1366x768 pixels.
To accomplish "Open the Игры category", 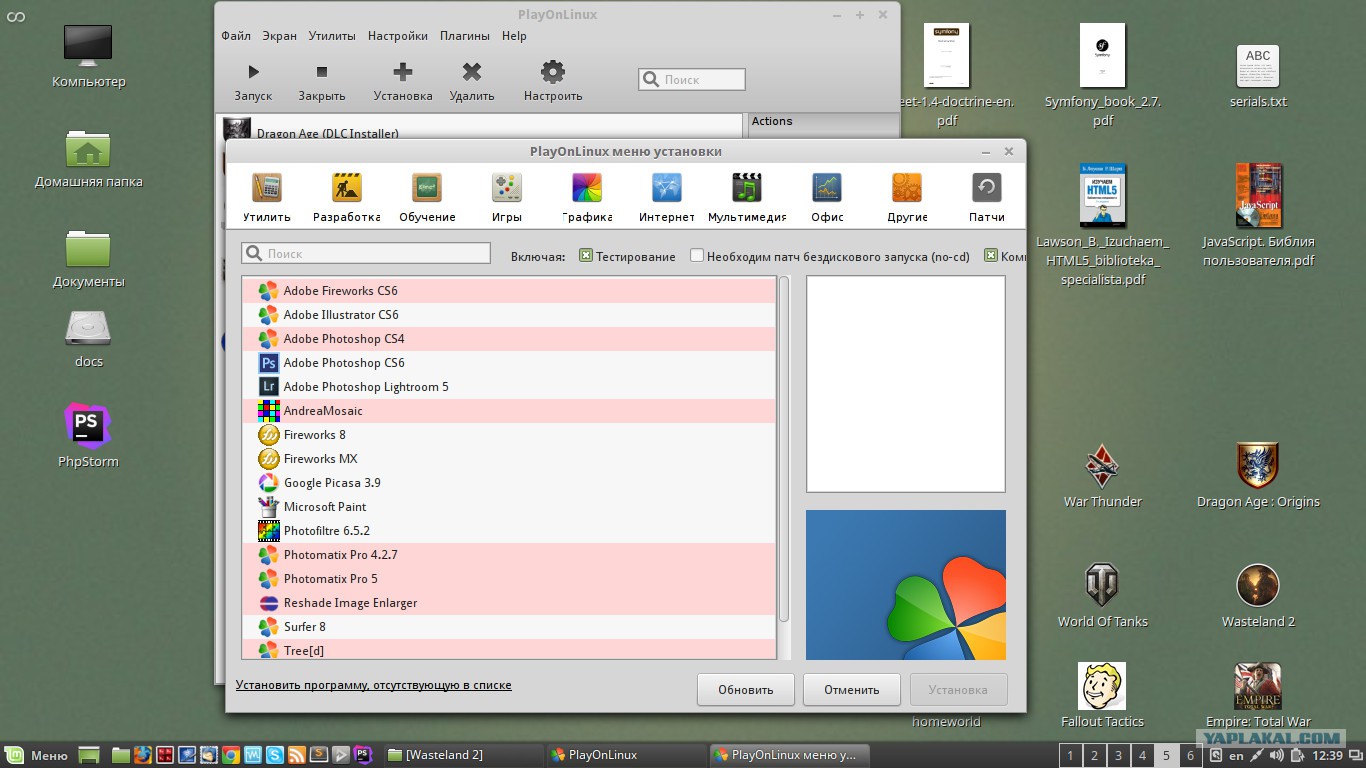I will (x=507, y=197).
